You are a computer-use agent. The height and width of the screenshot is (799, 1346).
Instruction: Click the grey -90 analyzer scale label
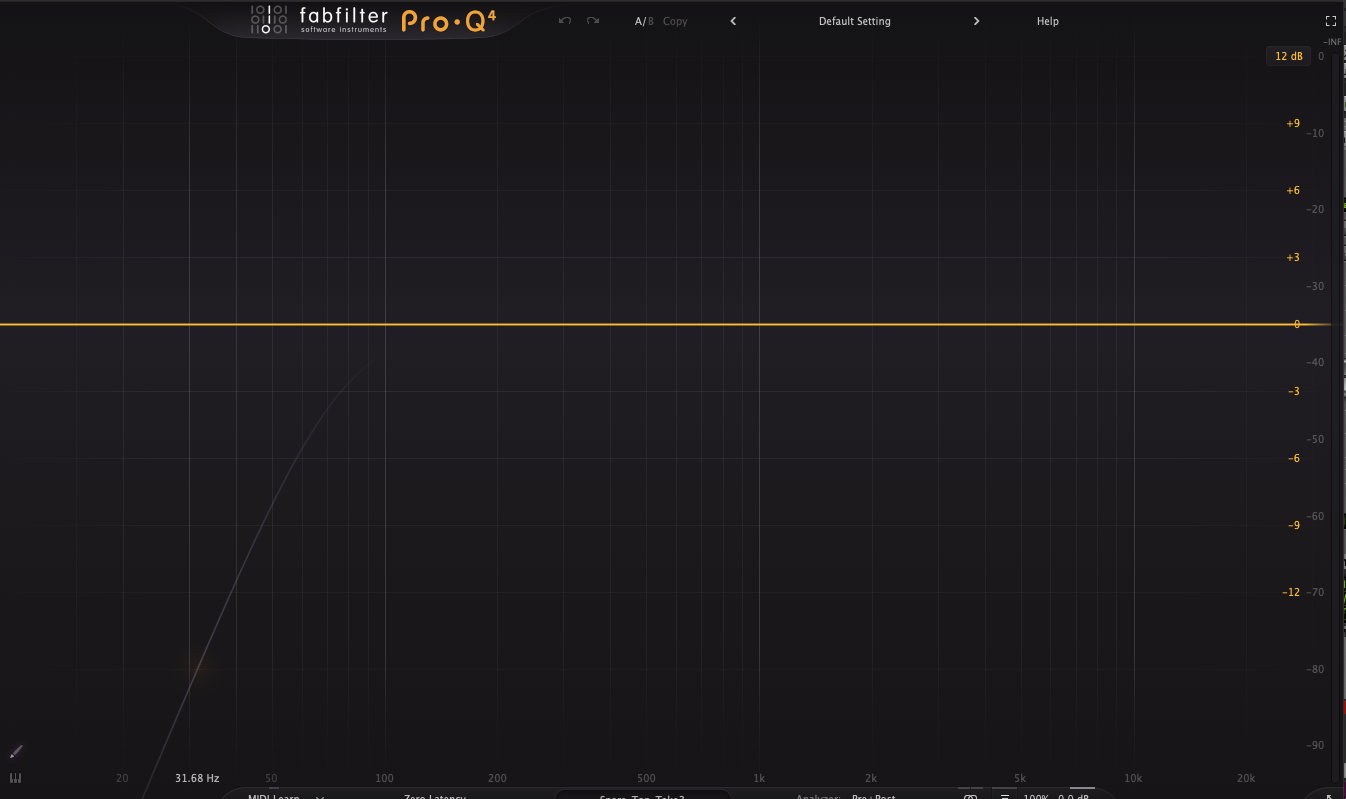[x=1315, y=745]
